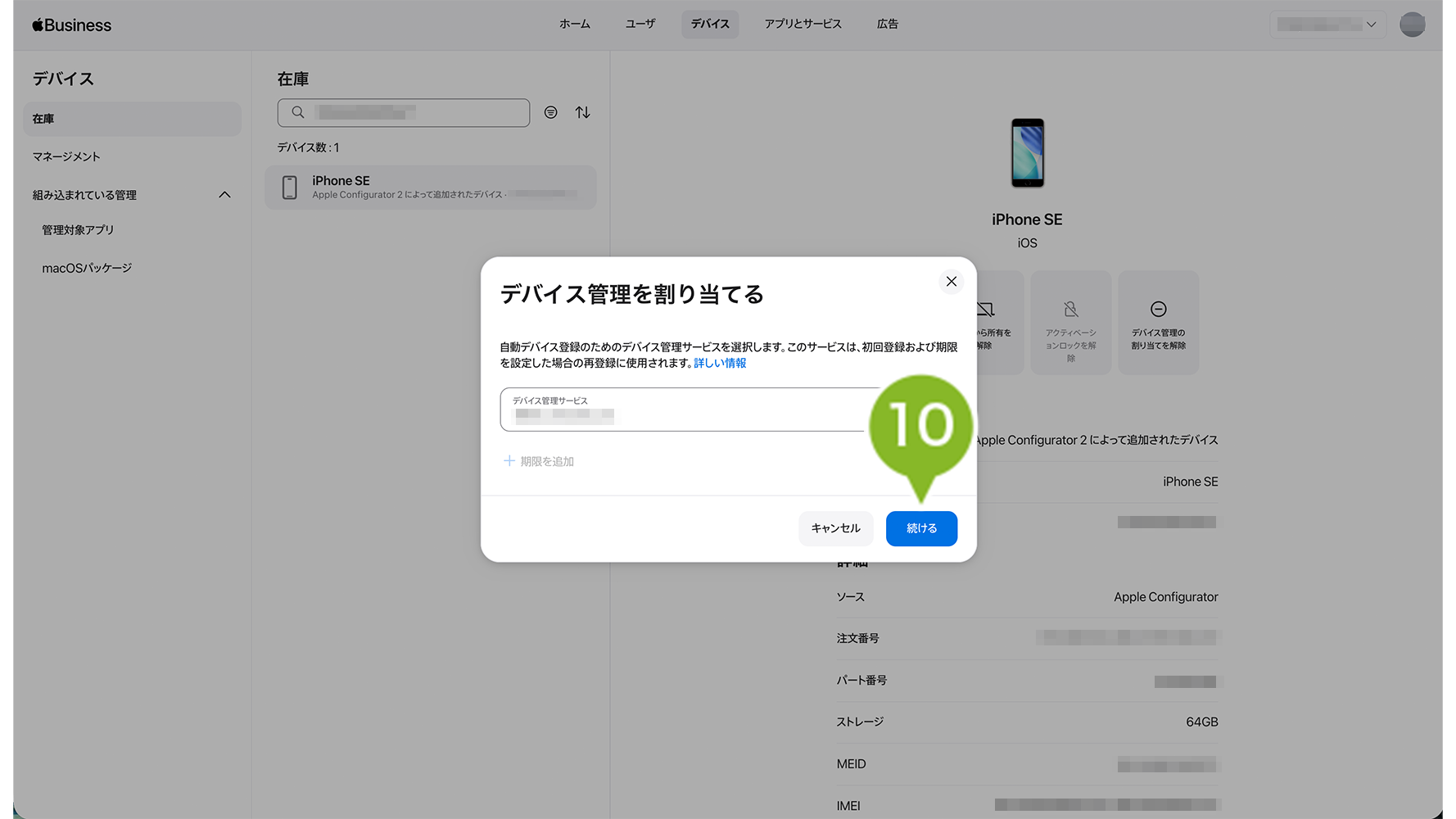This screenshot has width=1456, height=819.
Task: Click the Apple Business logo
Action: pos(72,25)
